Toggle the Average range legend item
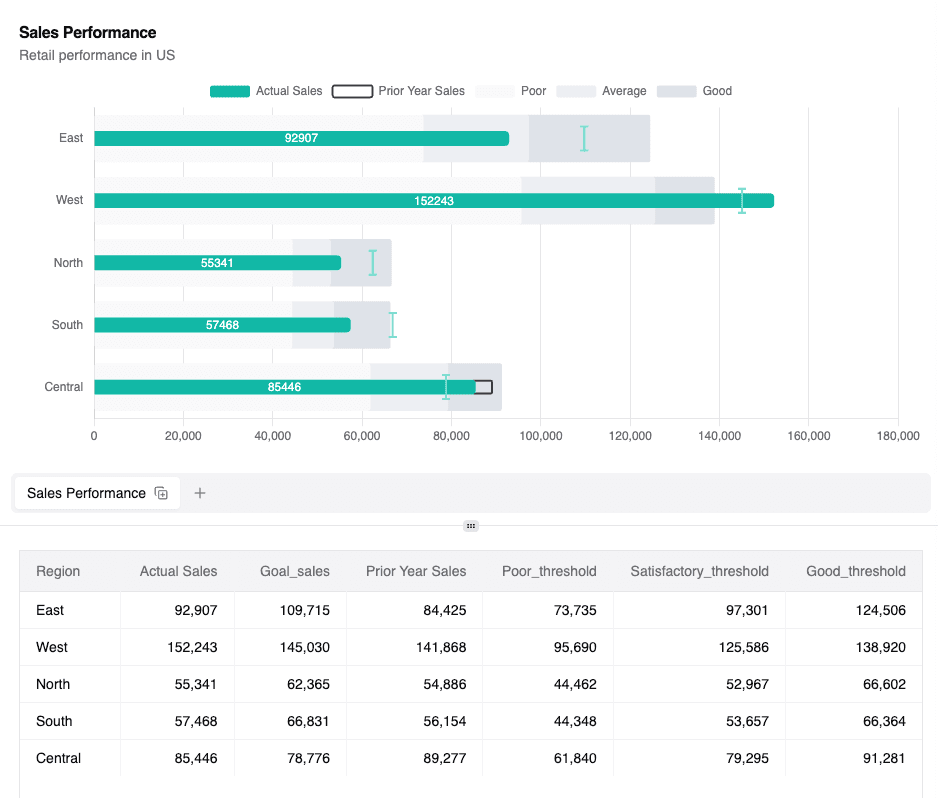 click(x=601, y=91)
